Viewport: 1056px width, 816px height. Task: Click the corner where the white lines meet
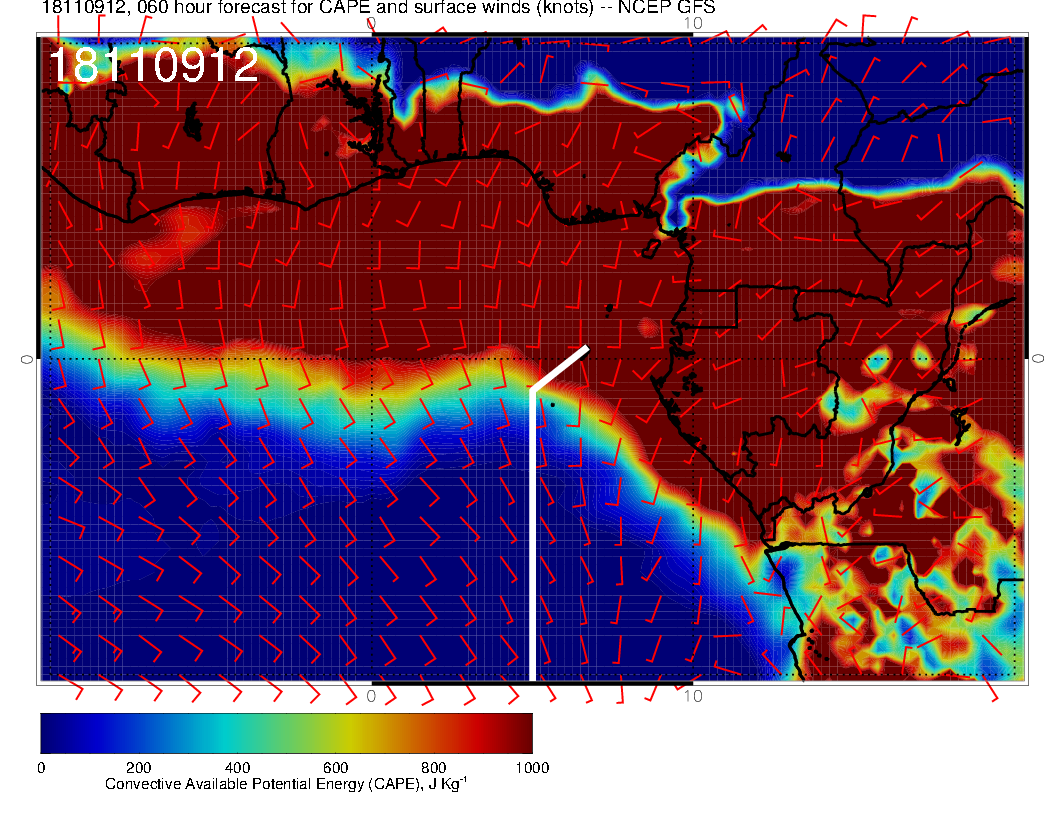(x=532, y=390)
